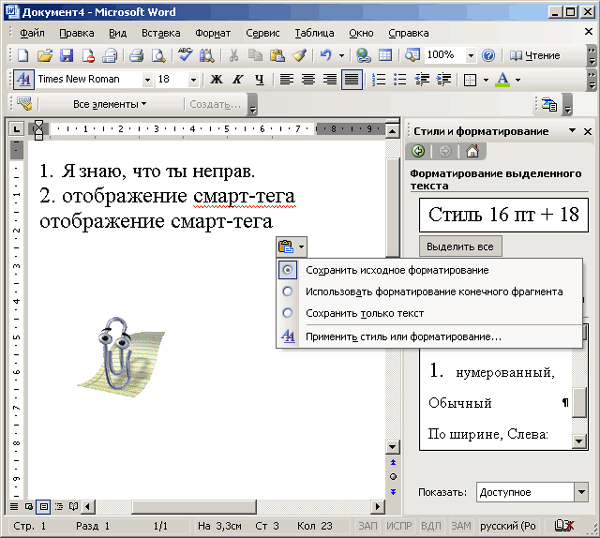Click the Выделить все button

[460, 246]
